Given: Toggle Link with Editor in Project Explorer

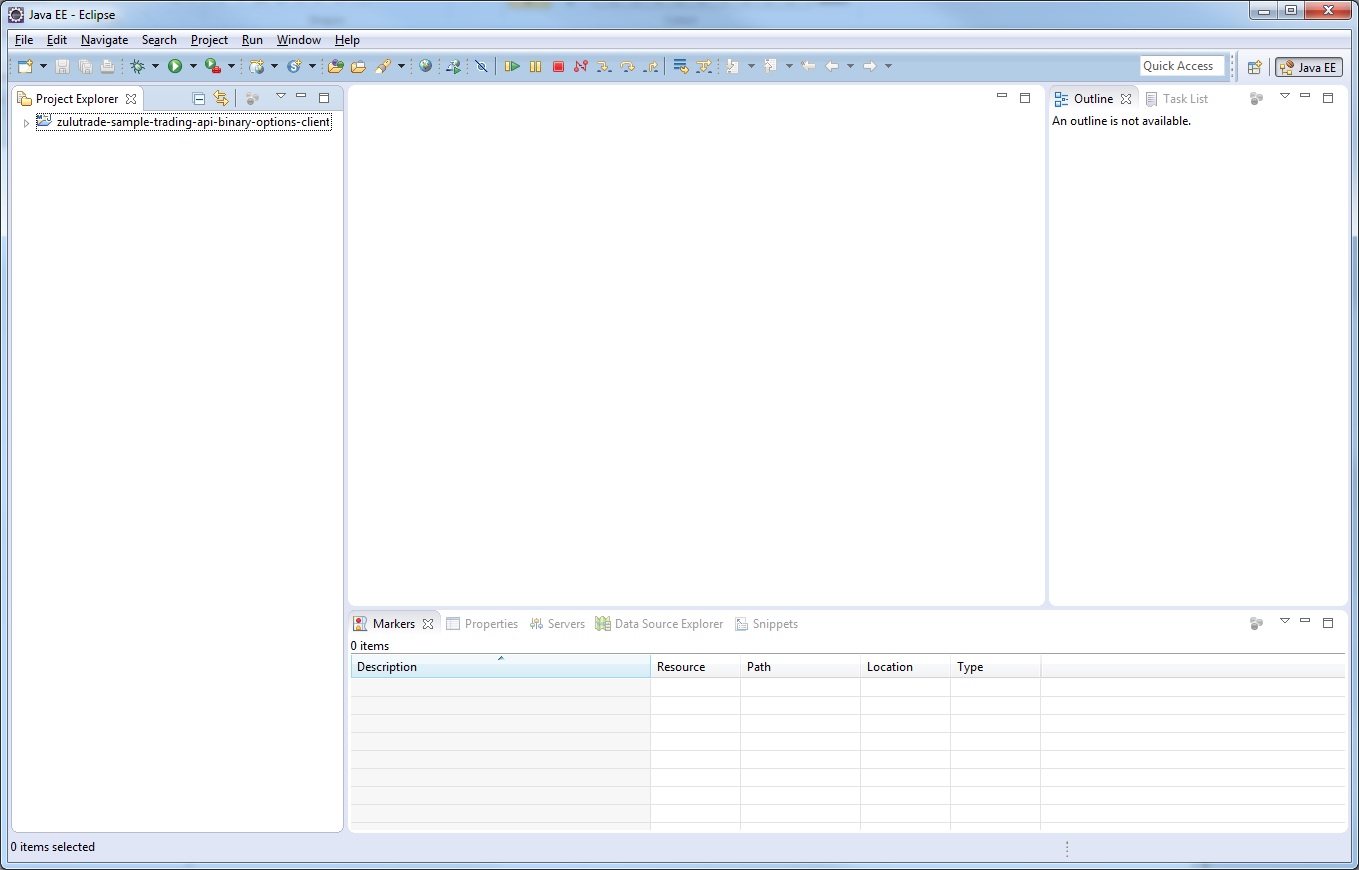Looking at the screenshot, I should pyautogui.click(x=221, y=98).
